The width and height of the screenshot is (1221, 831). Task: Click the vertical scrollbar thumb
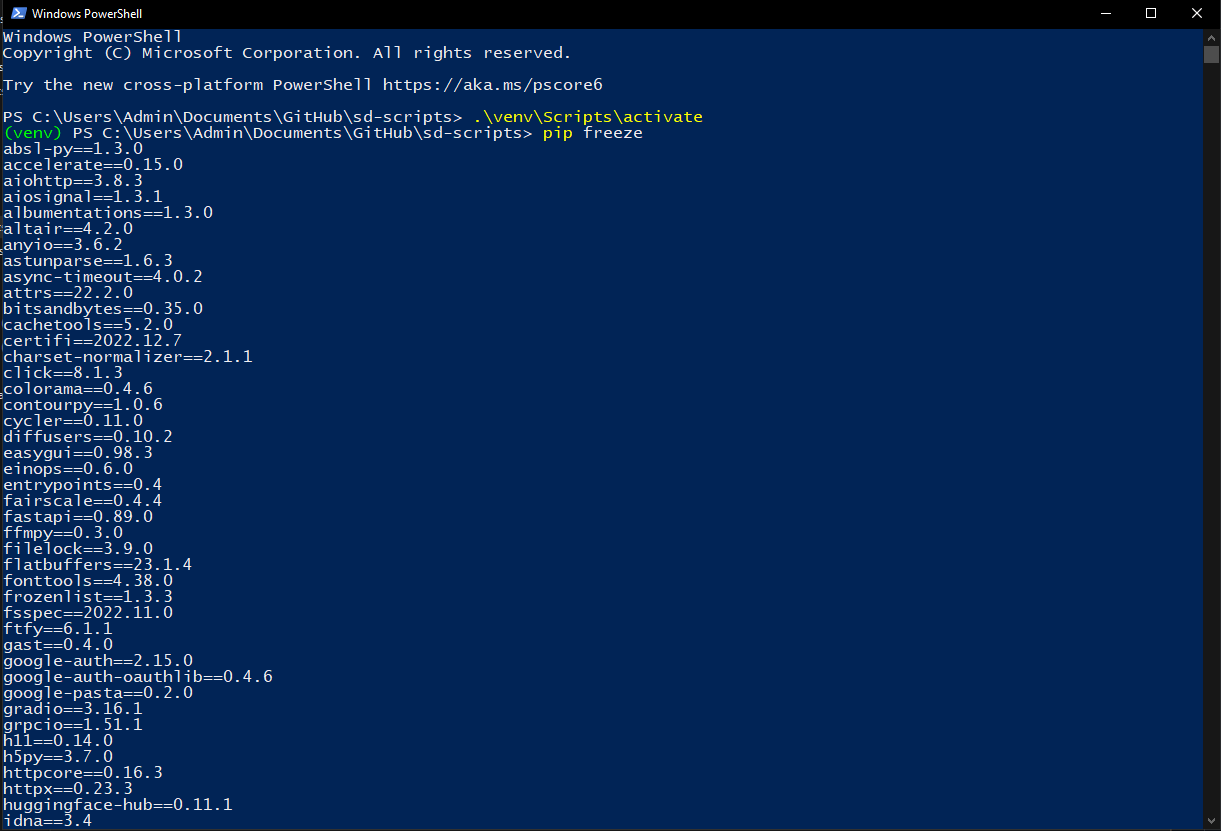coord(1211,54)
